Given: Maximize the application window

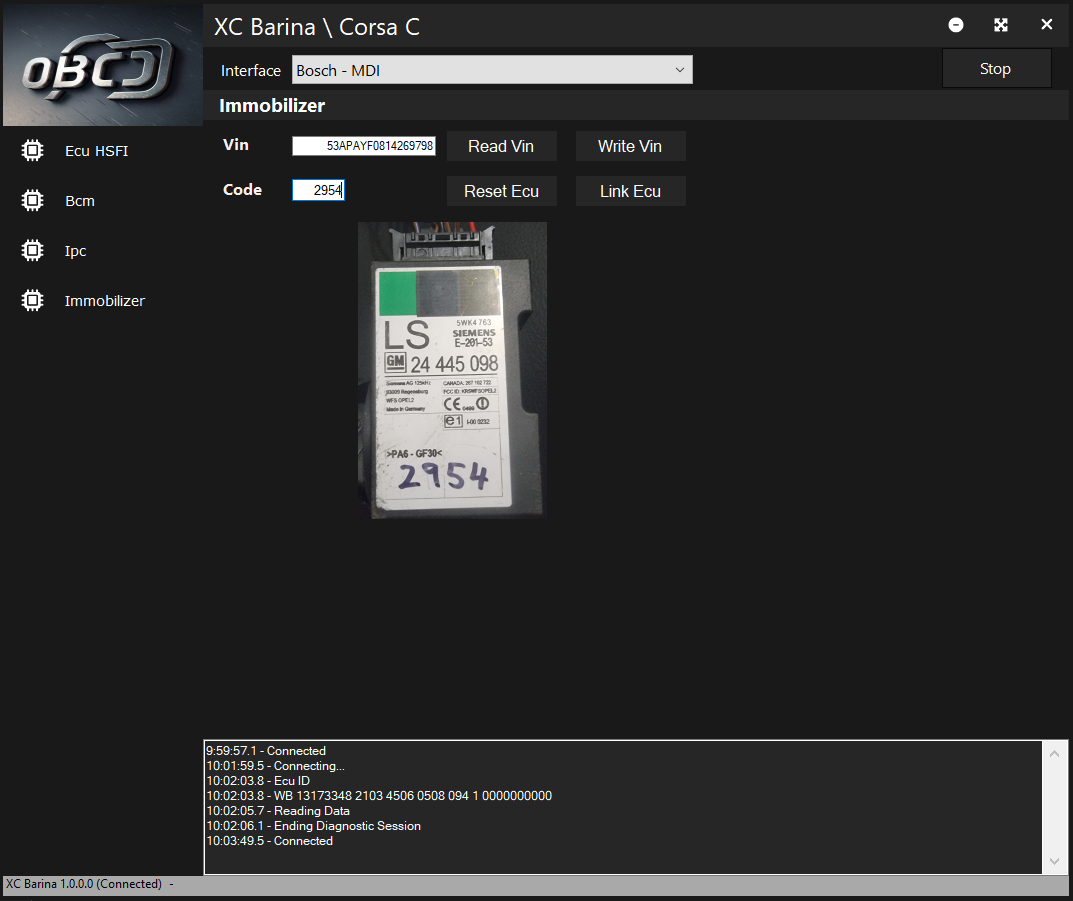Looking at the screenshot, I should 1001,25.
